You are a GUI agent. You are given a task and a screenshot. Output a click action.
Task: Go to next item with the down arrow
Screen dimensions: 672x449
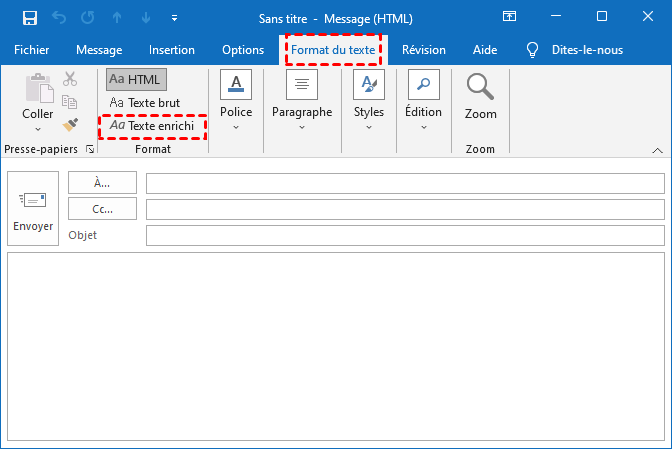pyautogui.click(x=146, y=18)
